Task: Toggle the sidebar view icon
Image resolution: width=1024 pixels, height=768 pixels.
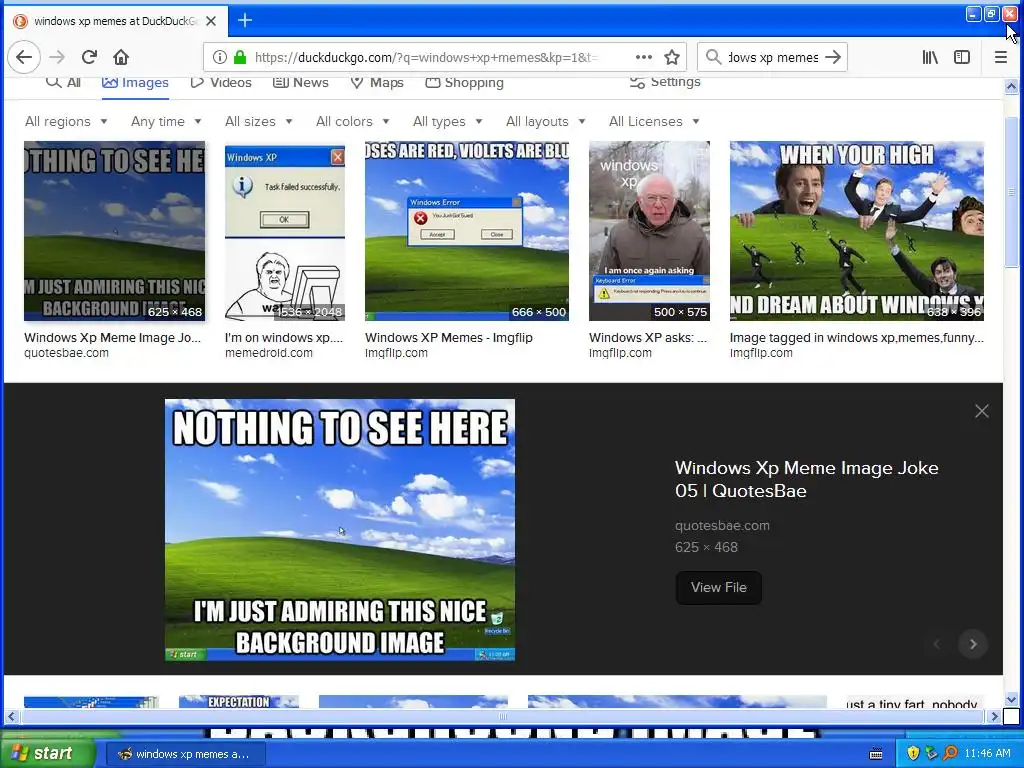Action: 962,57
